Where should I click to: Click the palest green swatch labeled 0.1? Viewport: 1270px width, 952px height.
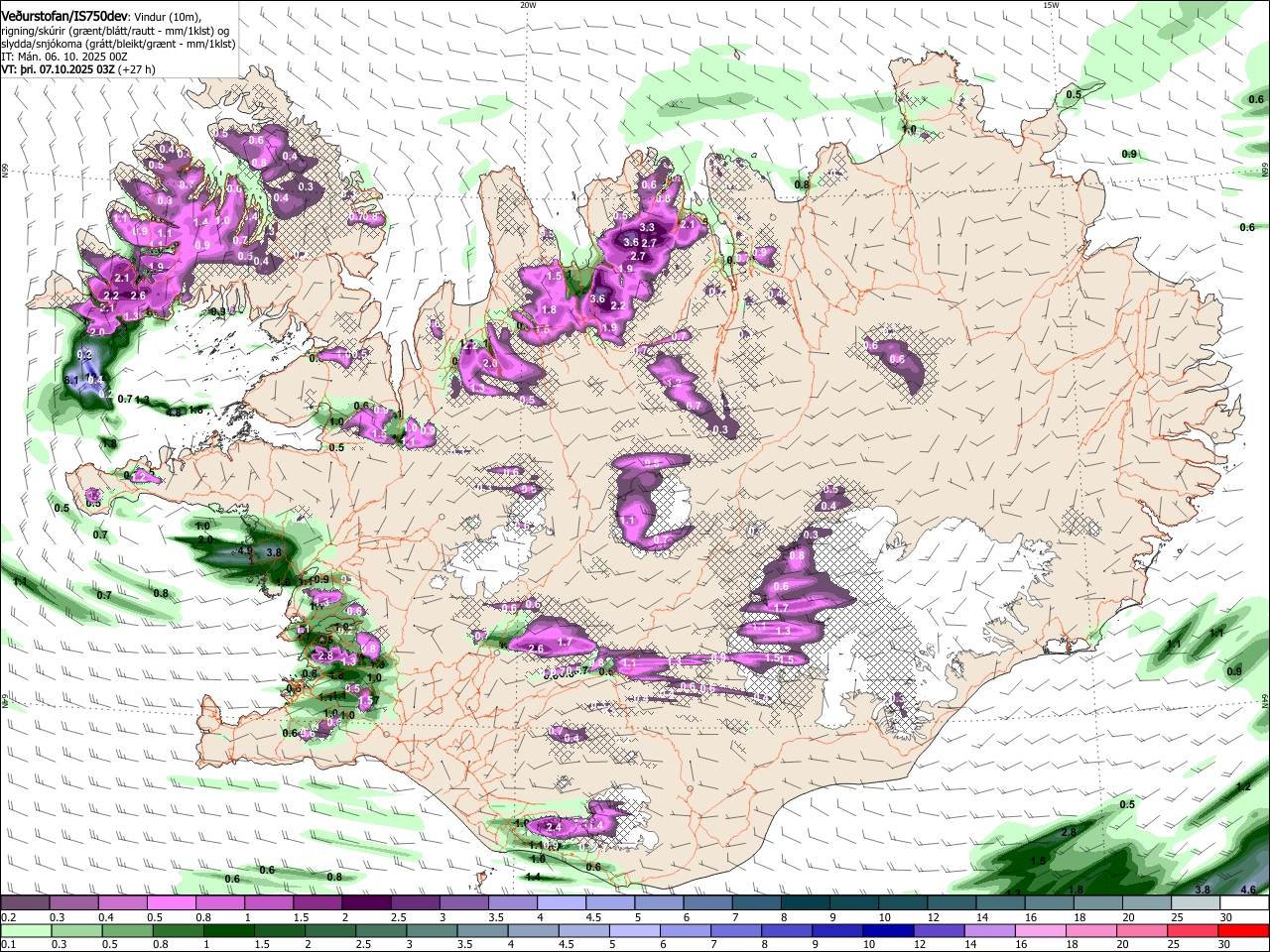pyautogui.click(x=24, y=930)
